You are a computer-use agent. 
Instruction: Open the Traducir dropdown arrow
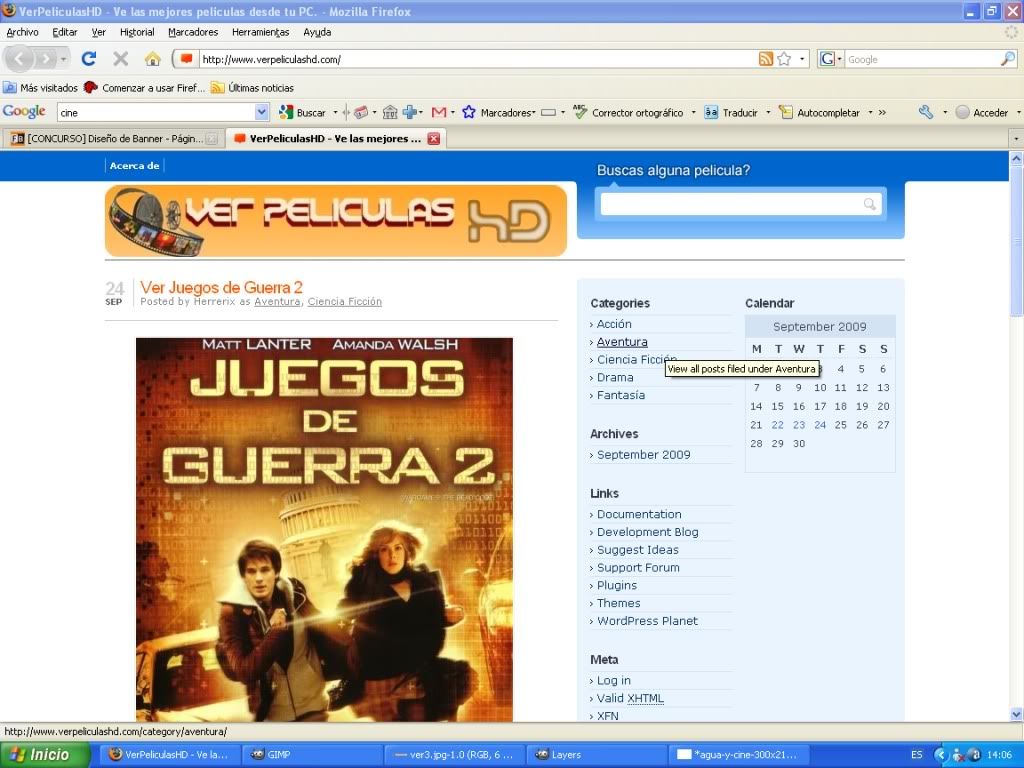(768, 112)
